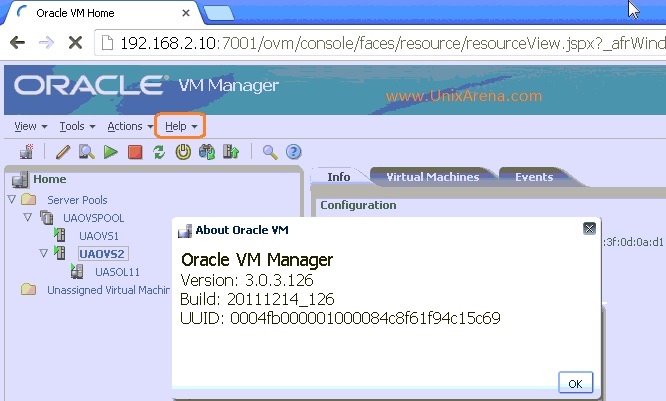Collapse the UAOVSPOOL tree node

28,217
